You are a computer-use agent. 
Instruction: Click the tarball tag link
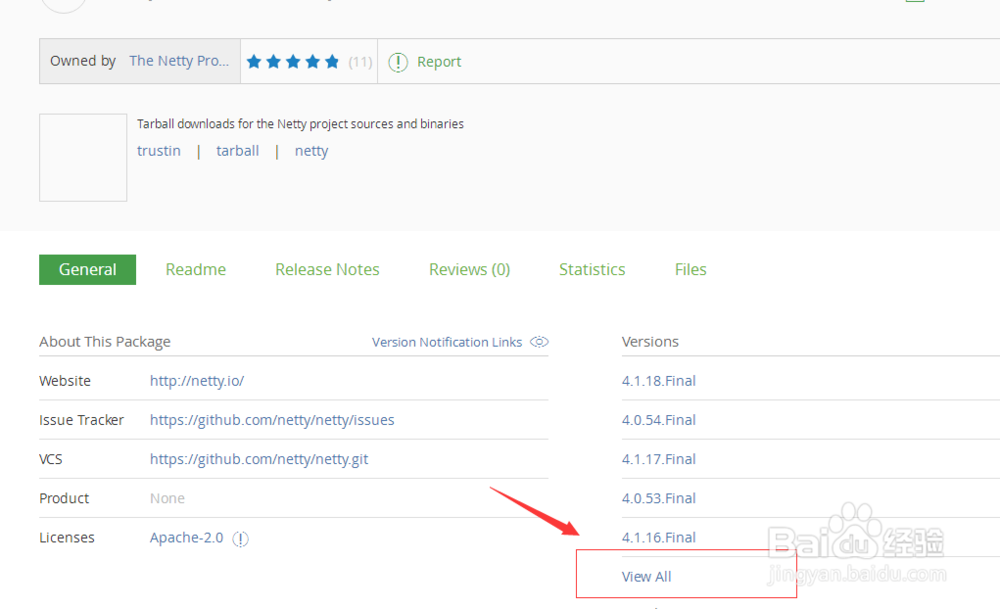click(237, 151)
